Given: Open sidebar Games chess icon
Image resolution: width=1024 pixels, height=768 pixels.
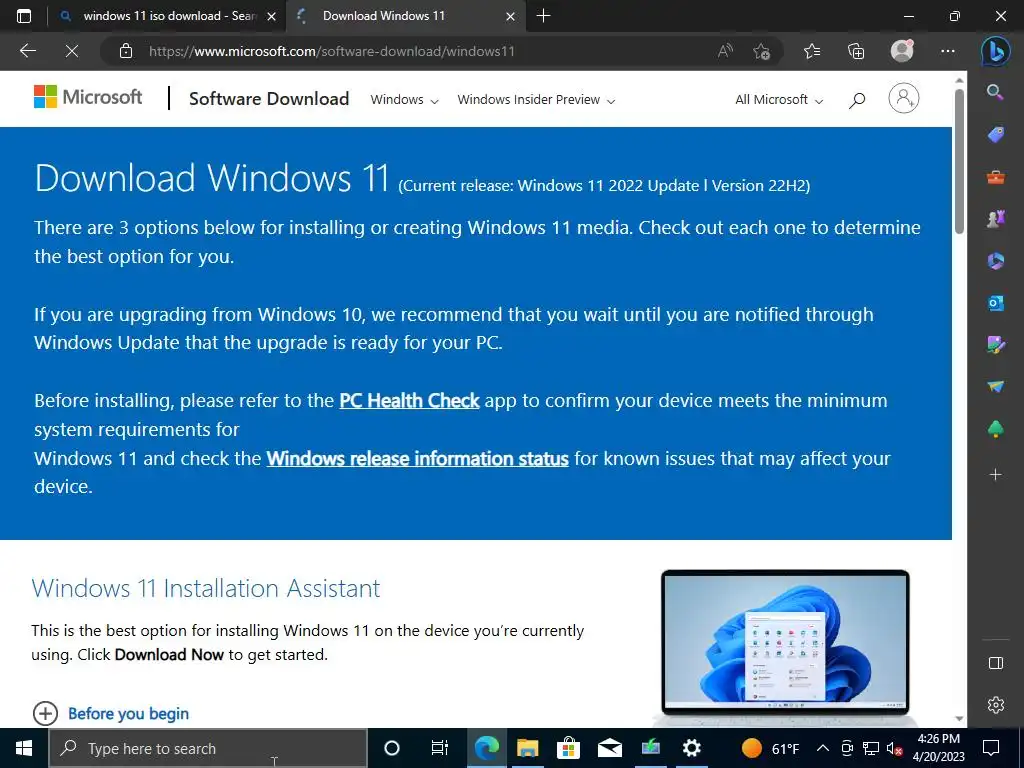Looking at the screenshot, I should (995, 219).
